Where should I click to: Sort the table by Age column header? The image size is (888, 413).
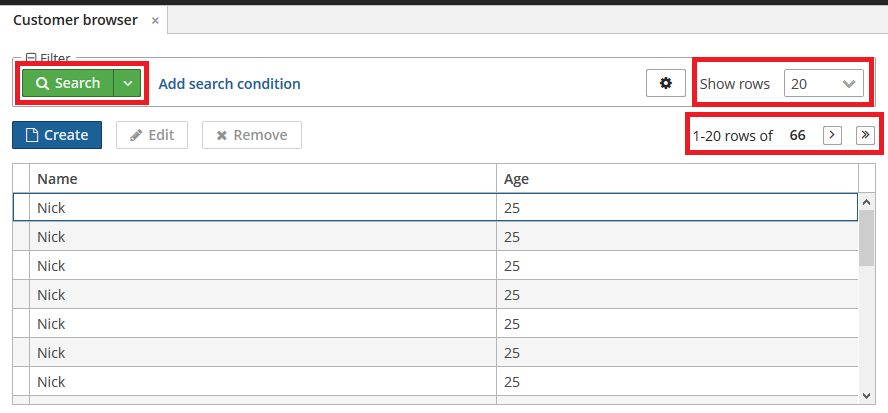(677, 178)
